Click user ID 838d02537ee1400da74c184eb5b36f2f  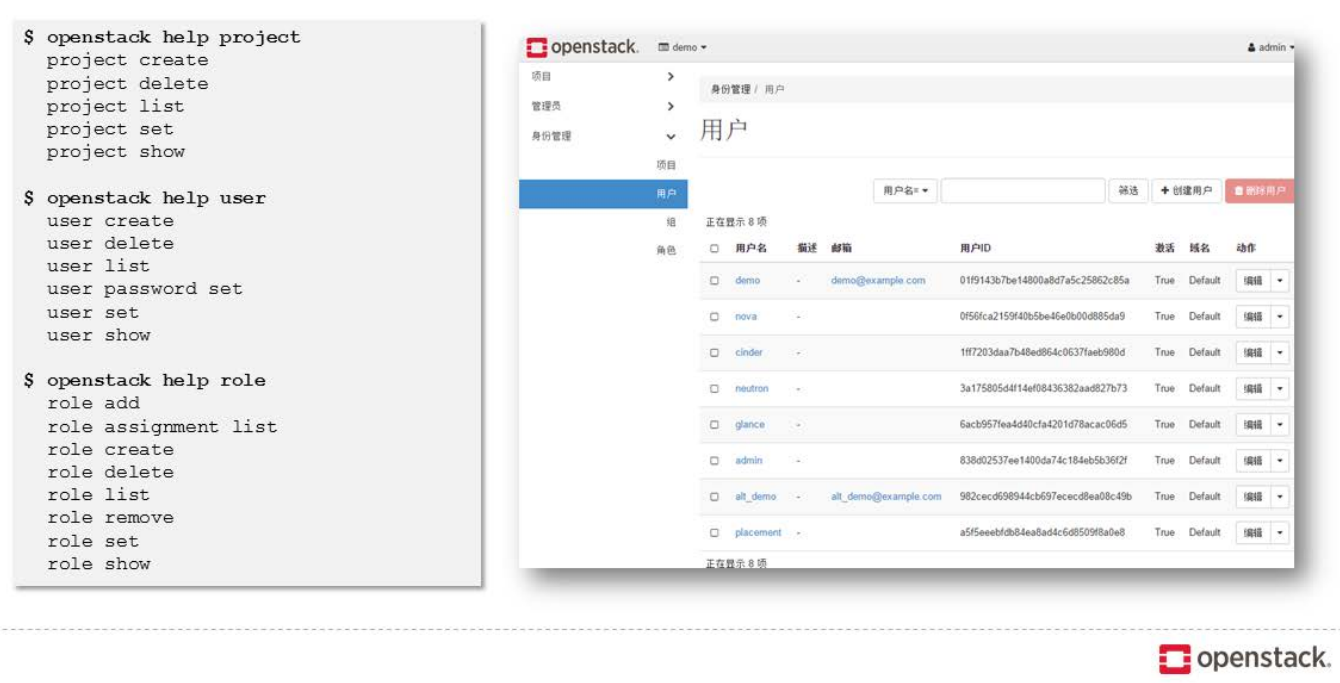click(x=1043, y=461)
